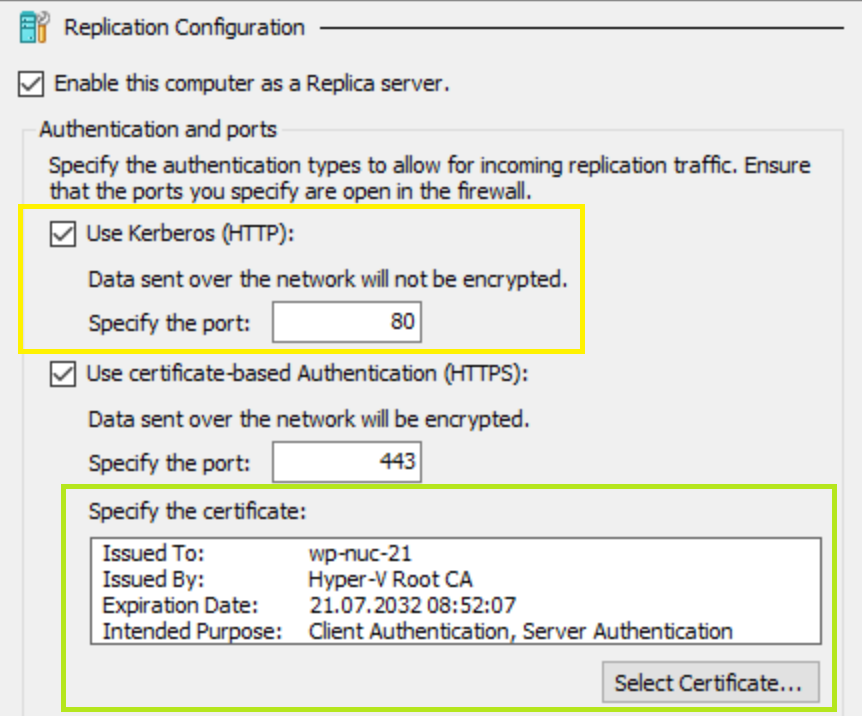
Task: Click the firewall ports instruction paragraph
Action: pyautogui.click(x=429, y=175)
